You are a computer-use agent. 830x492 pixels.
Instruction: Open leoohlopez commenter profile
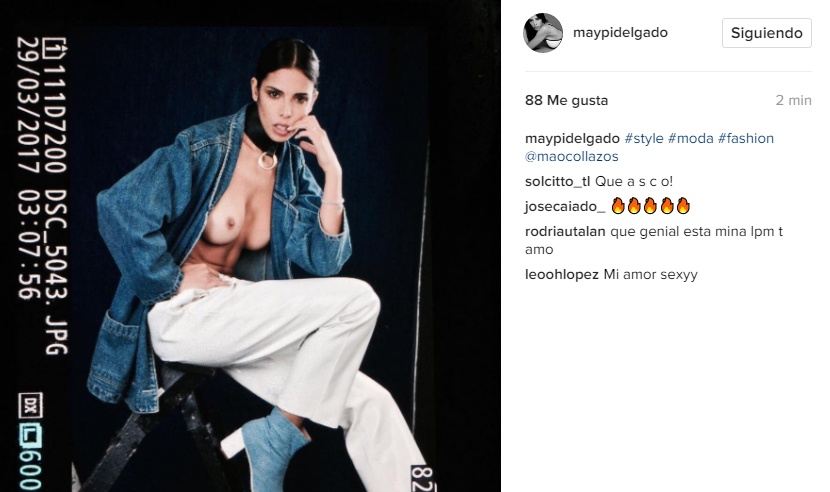[562, 274]
